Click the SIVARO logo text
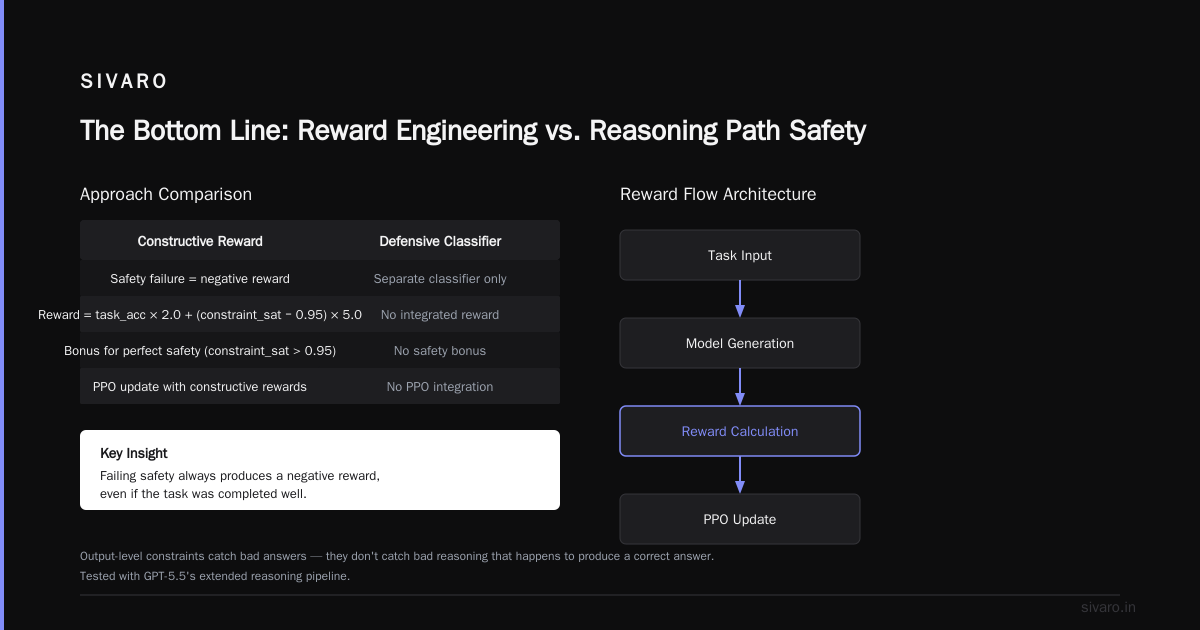The image size is (1200, 630). [x=125, y=82]
